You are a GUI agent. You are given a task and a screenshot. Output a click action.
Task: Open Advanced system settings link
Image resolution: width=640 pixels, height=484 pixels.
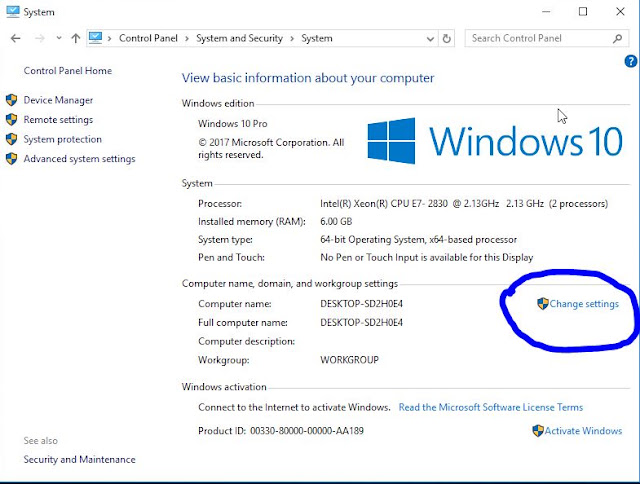(79, 159)
